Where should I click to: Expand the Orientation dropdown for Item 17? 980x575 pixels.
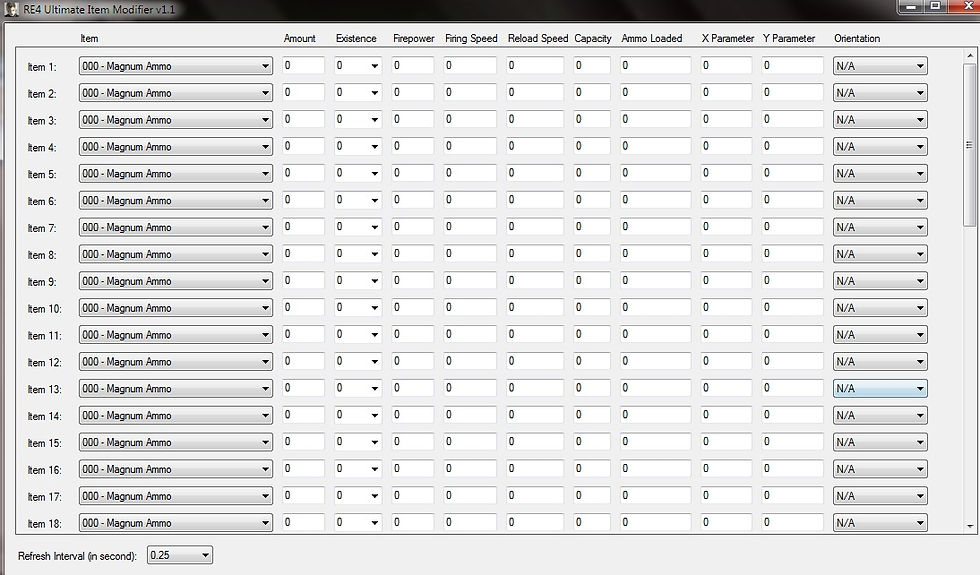880,496
